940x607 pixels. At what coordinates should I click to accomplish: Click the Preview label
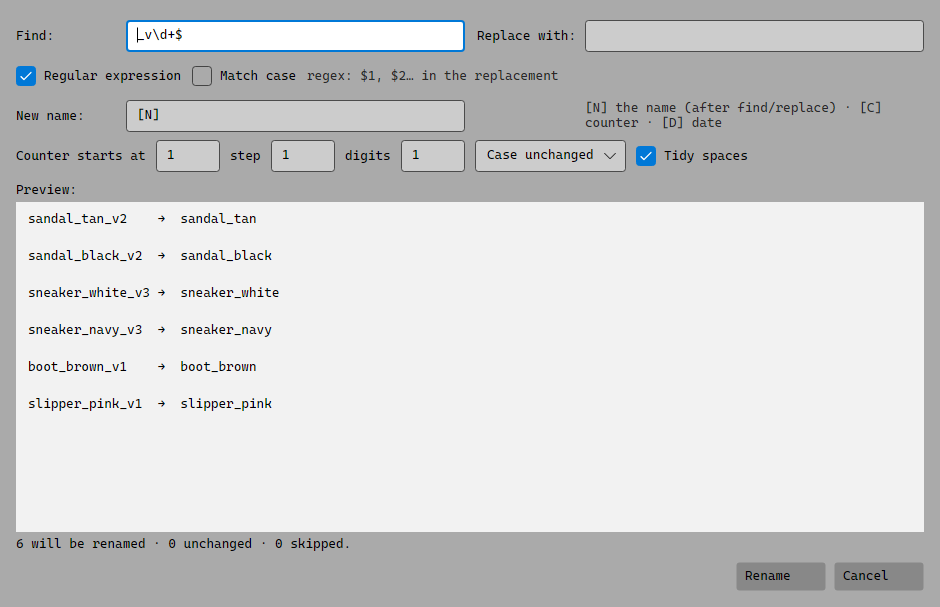click(x=46, y=190)
